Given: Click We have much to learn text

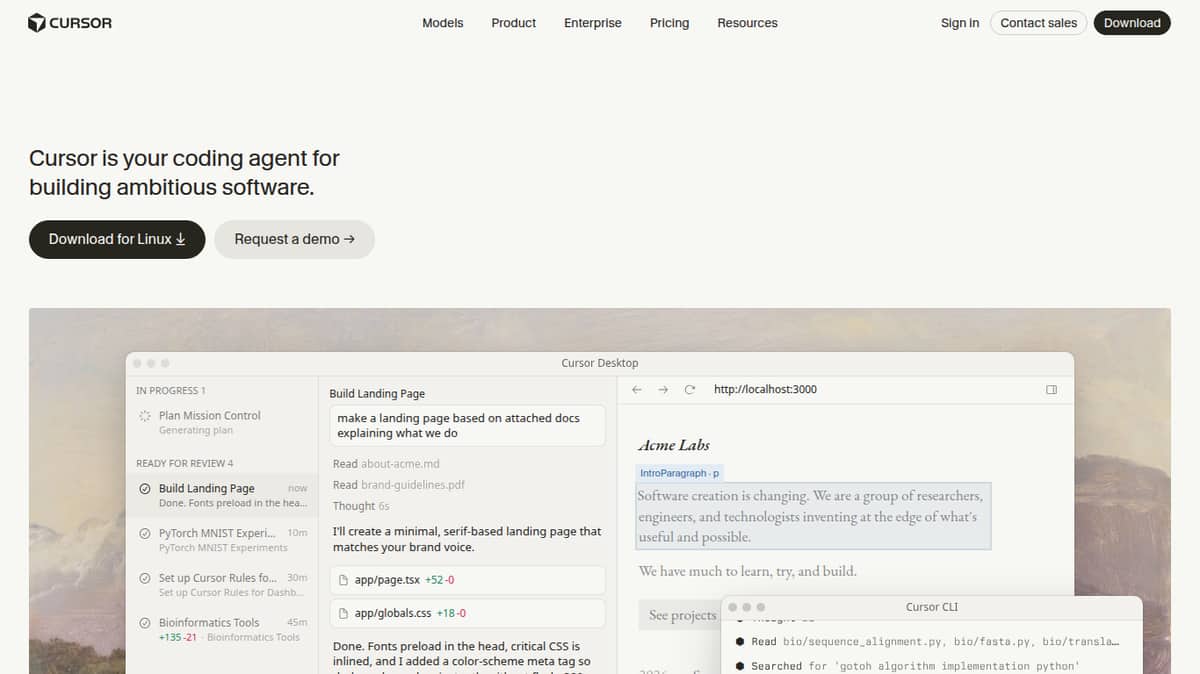Looking at the screenshot, I should (x=748, y=571).
